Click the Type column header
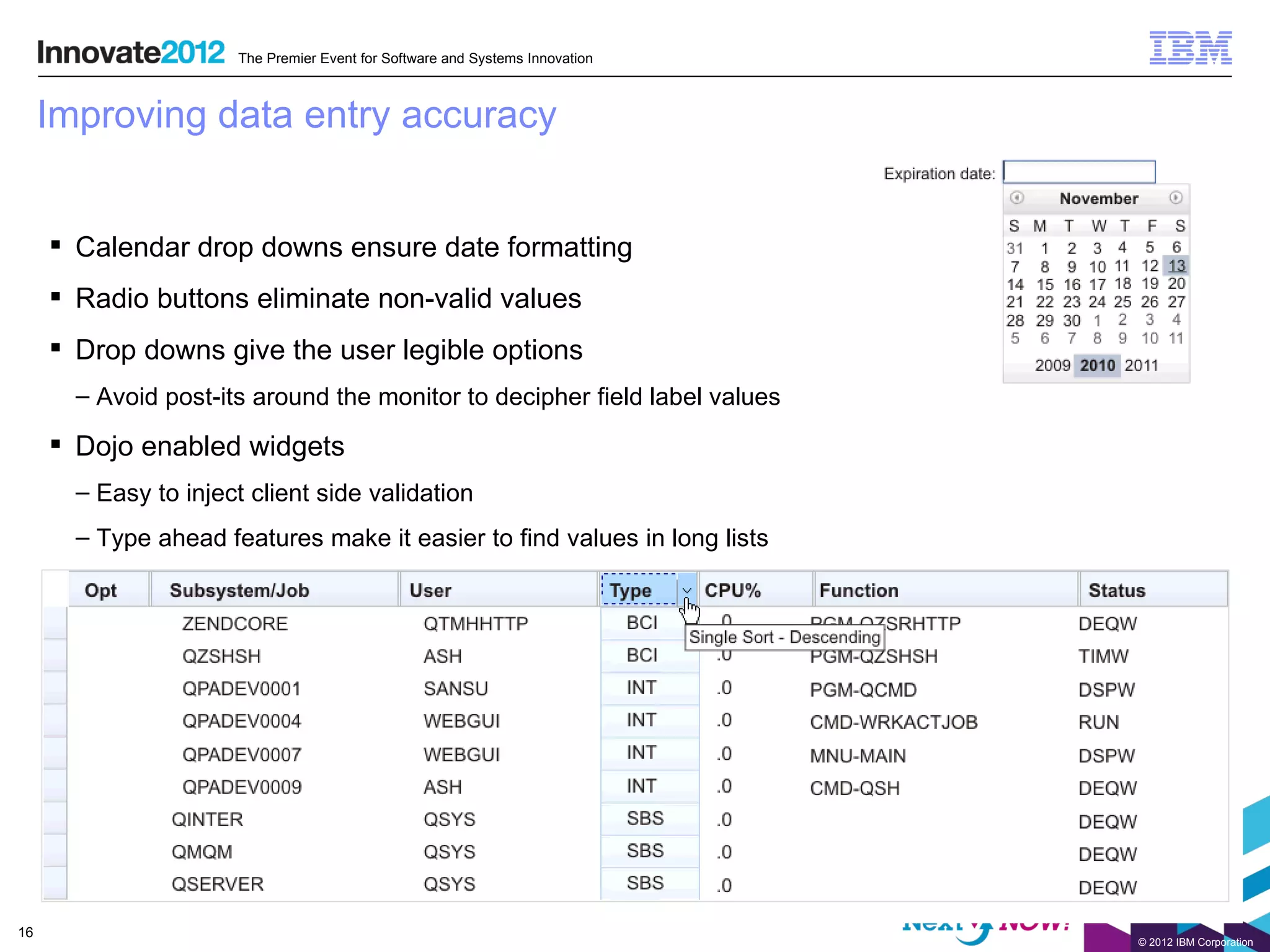This screenshot has height=952, width=1270. [639, 590]
